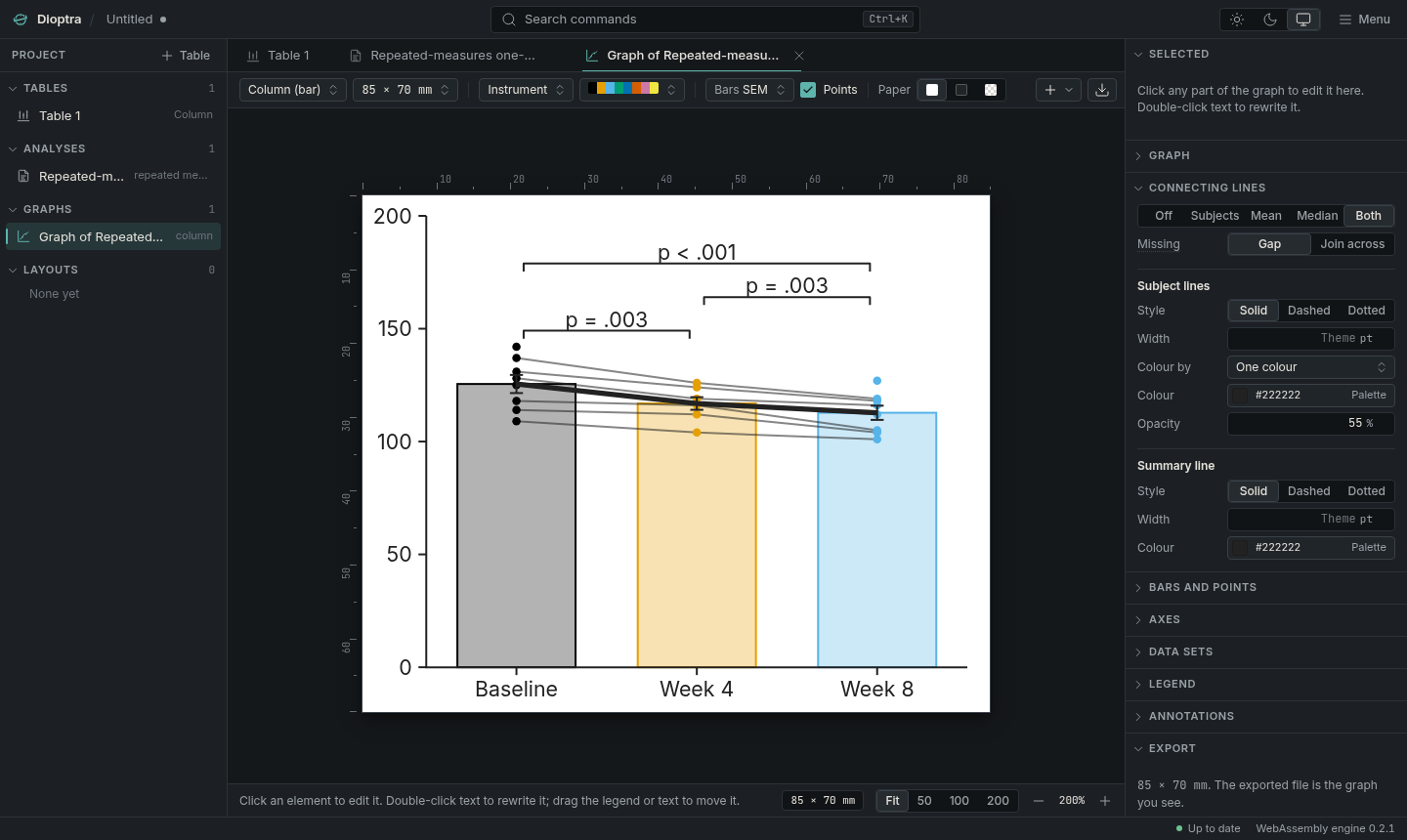Click the Fit zoom button
This screenshot has width=1407, height=840.
pyautogui.click(x=892, y=801)
